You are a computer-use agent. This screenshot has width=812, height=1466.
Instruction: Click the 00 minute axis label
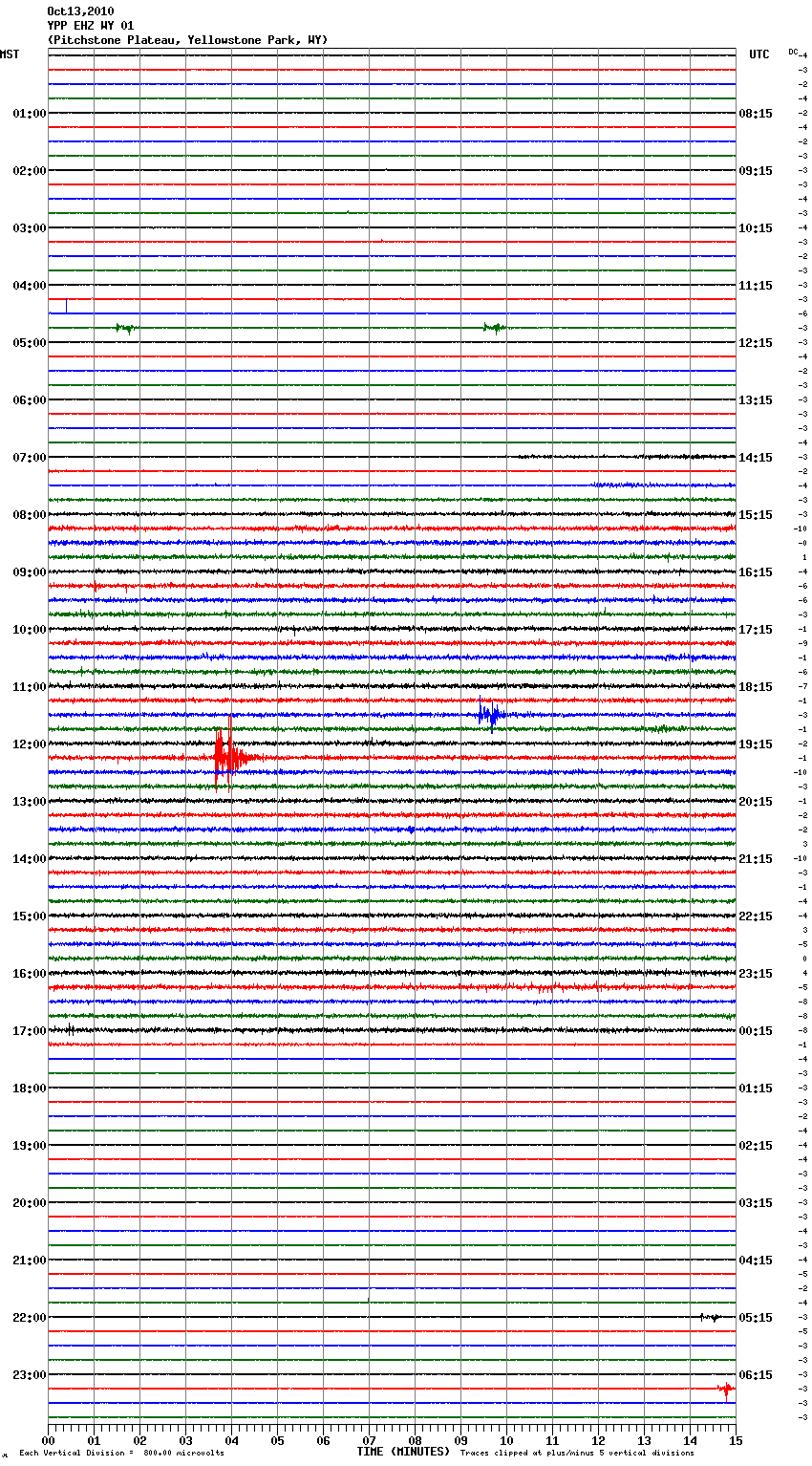(48, 1440)
